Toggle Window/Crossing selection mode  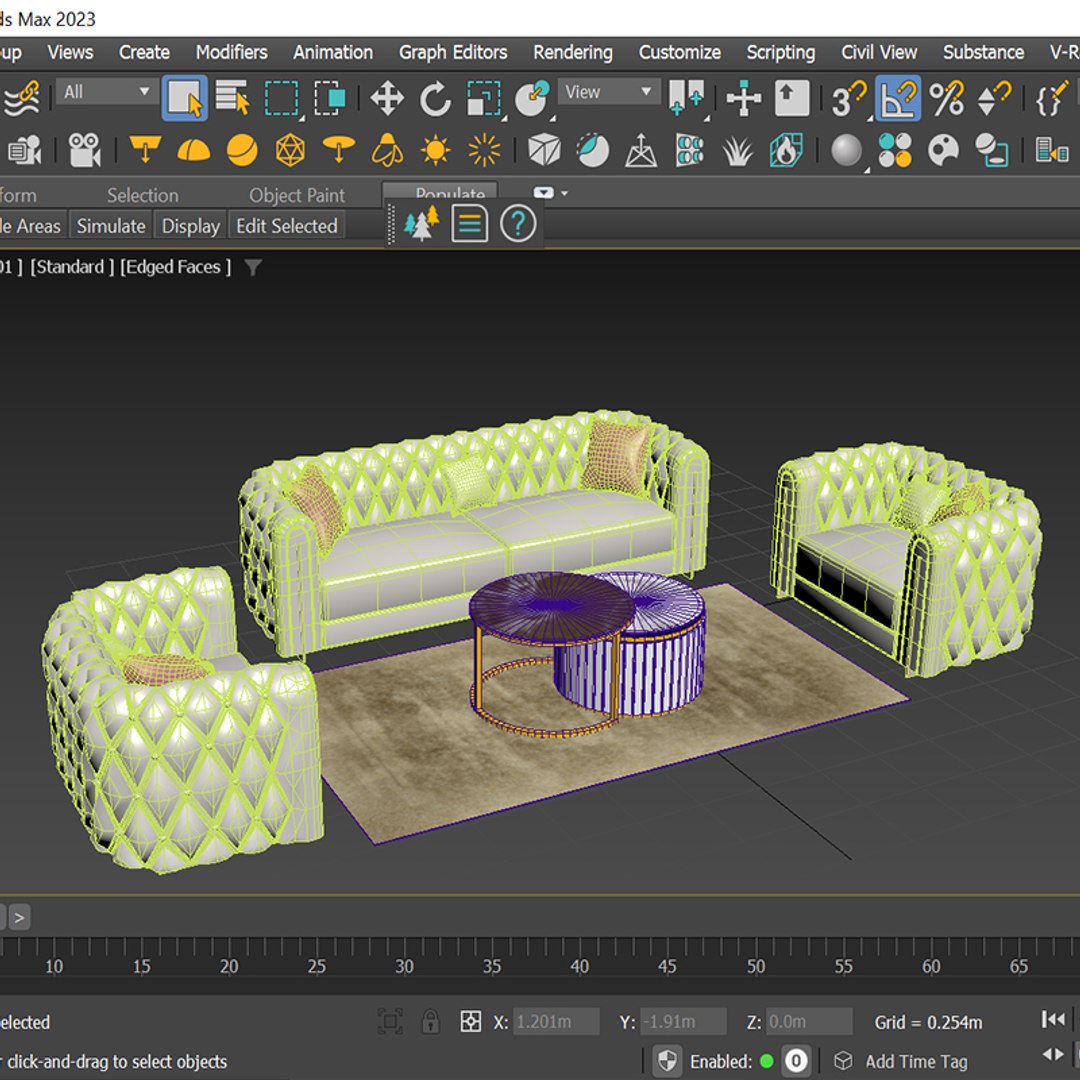[x=330, y=98]
